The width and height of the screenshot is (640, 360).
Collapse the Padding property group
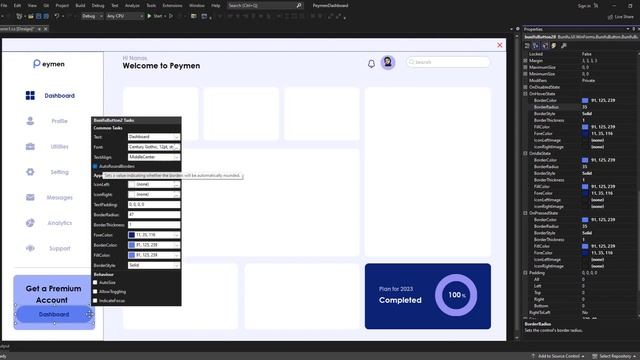[526, 273]
